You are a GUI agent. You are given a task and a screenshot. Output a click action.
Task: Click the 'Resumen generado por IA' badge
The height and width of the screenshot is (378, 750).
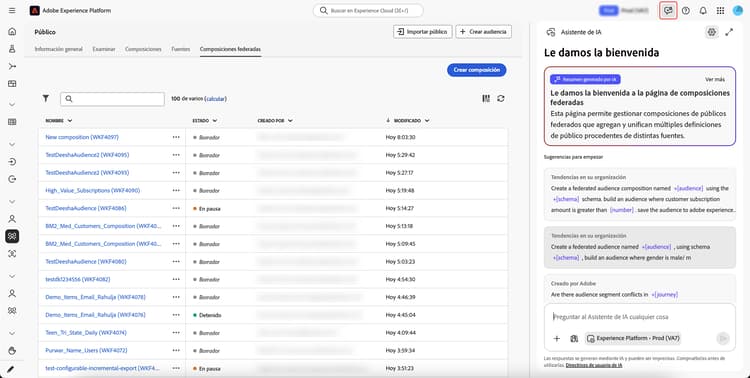585,79
